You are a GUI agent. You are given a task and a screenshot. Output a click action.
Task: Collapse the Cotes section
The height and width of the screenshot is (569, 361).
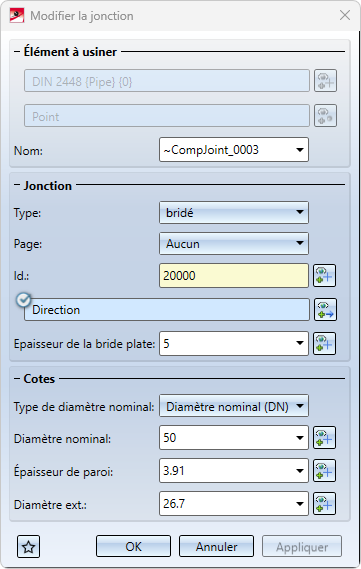(x=17, y=378)
